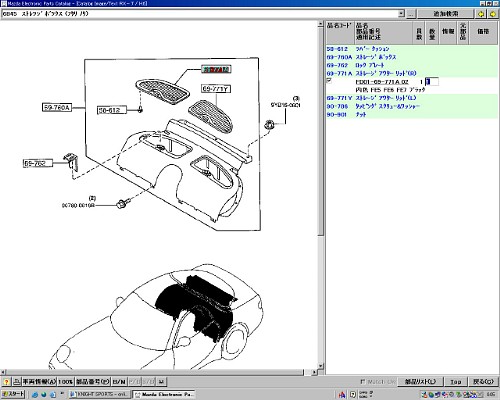Click the 69-760A callout label in diagram

click(x=57, y=108)
